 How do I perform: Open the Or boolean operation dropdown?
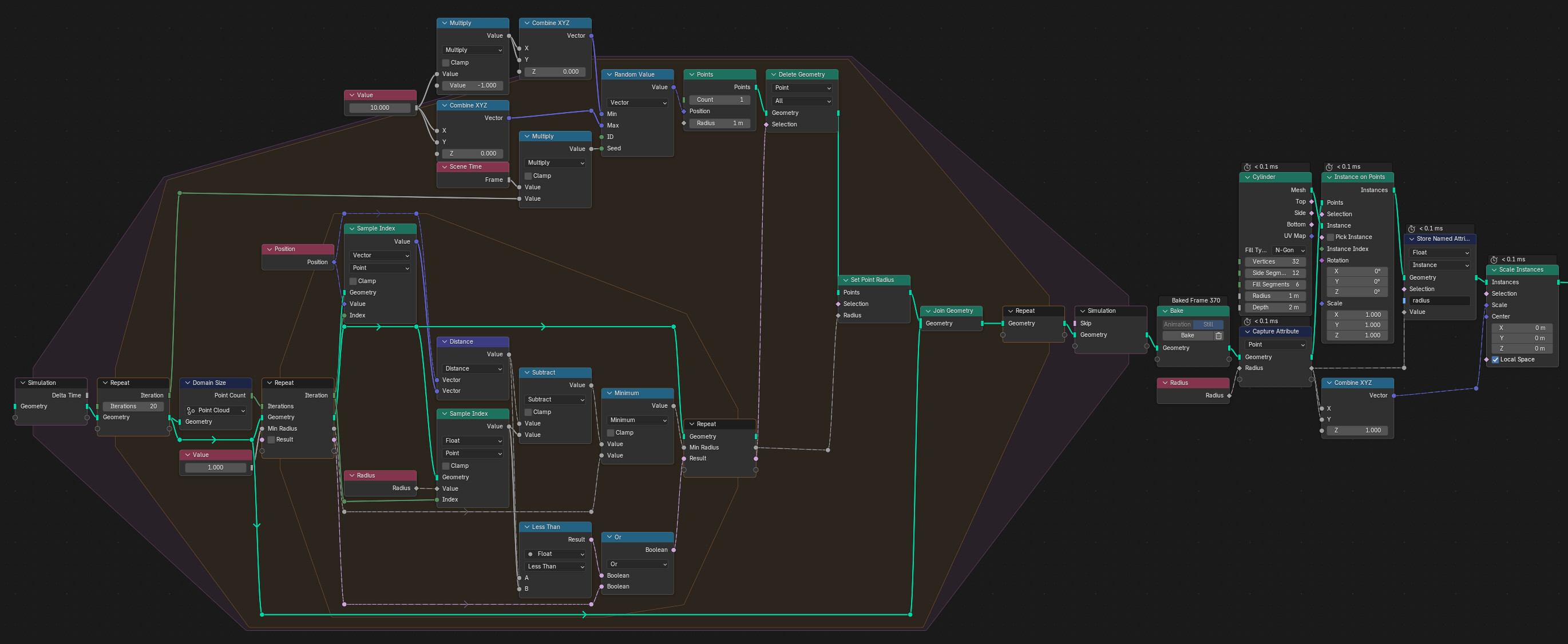(x=638, y=565)
